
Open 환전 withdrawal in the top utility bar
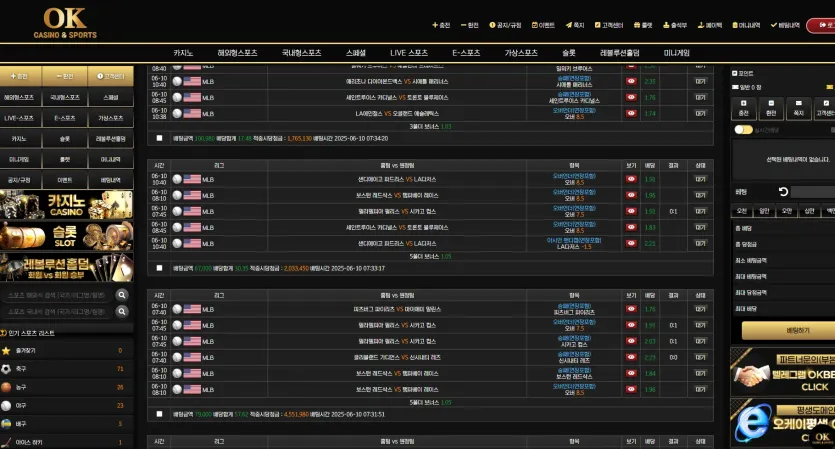[470, 25]
